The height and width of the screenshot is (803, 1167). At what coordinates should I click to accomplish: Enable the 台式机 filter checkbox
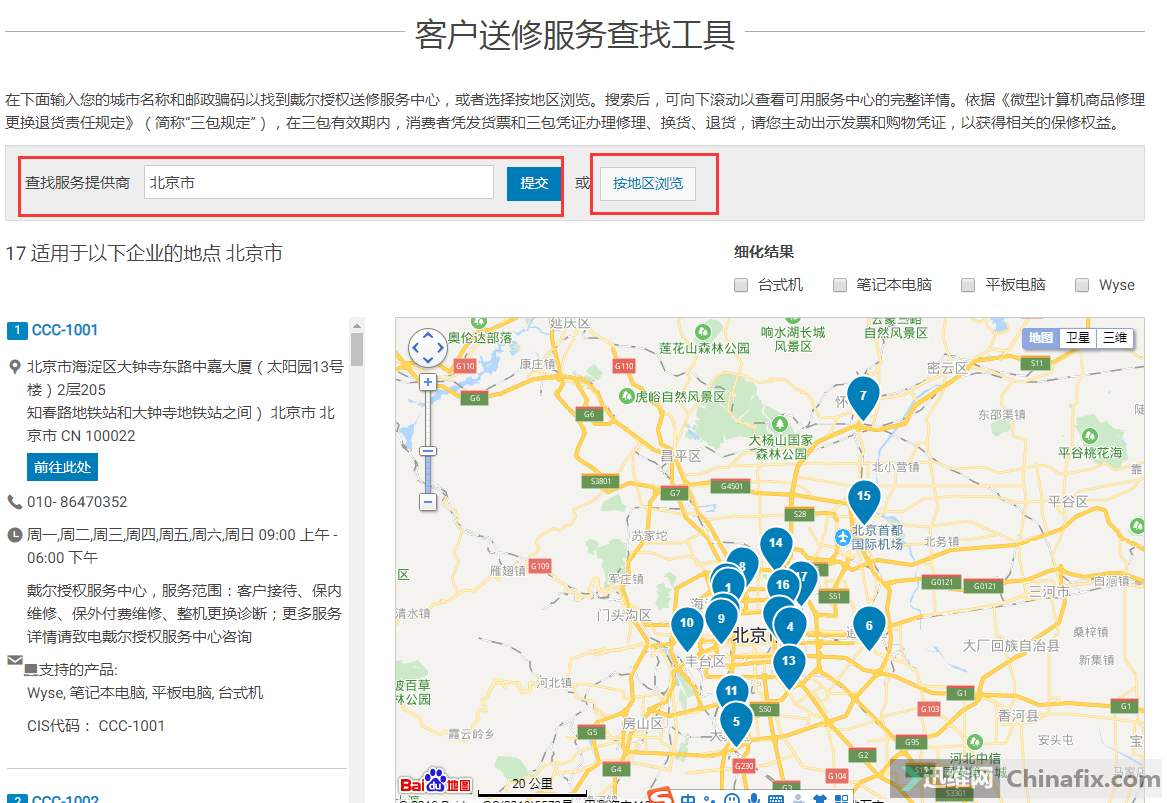pyautogui.click(x=741, y=285)
